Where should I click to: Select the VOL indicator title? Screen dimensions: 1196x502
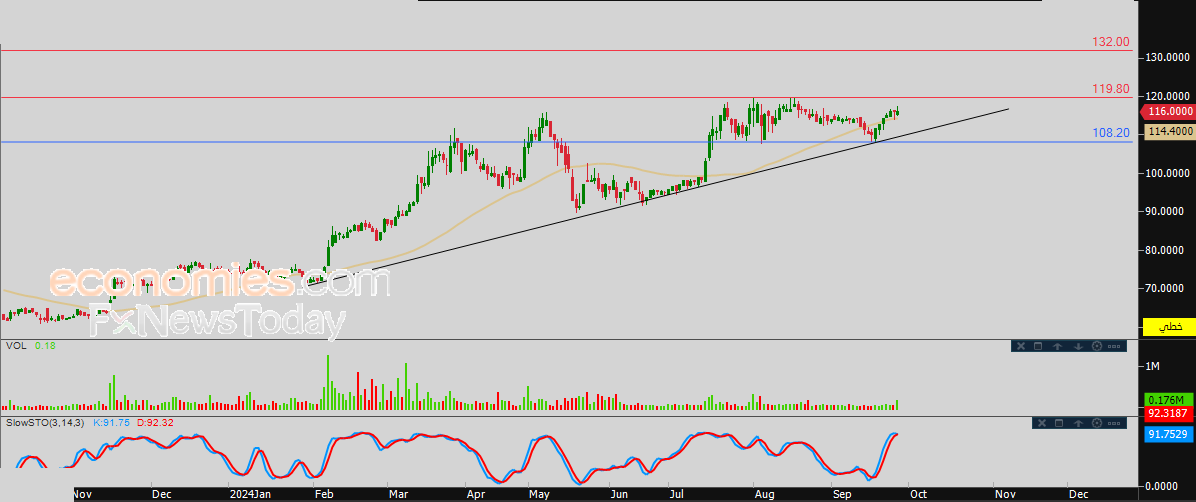point(15,346)
